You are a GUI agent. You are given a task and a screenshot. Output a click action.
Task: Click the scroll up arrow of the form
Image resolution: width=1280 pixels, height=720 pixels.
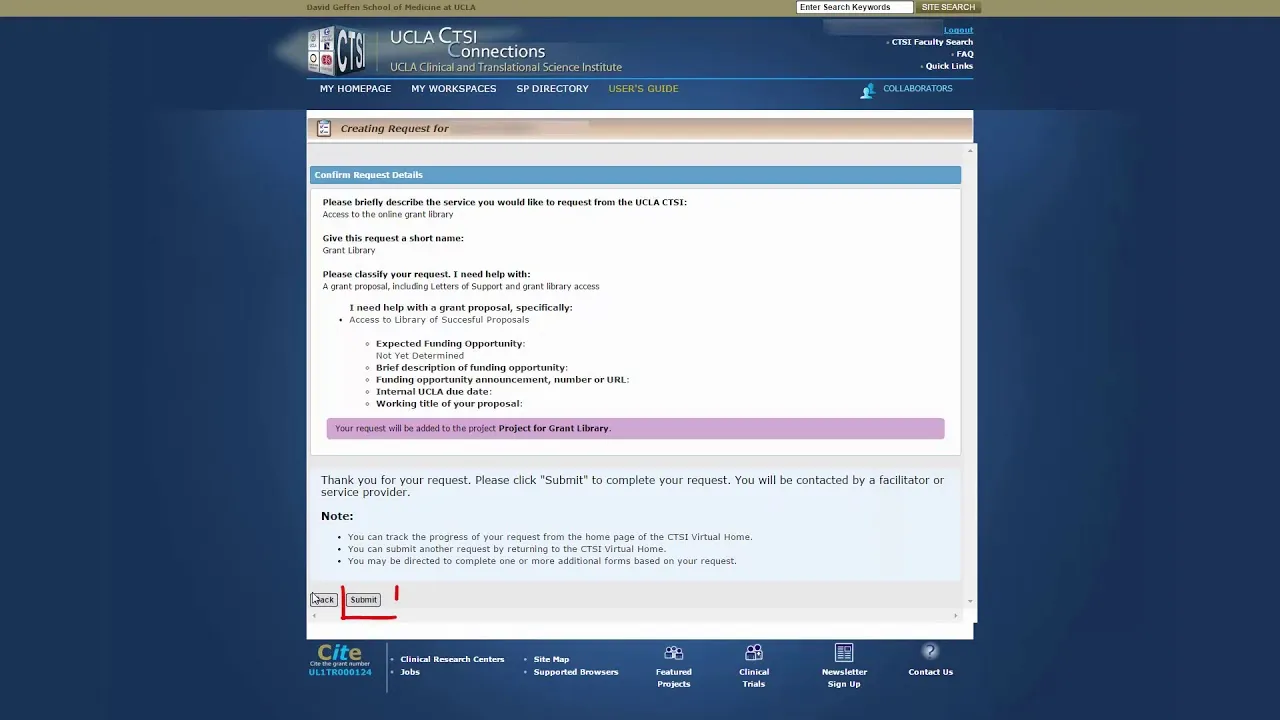[969, 151]
